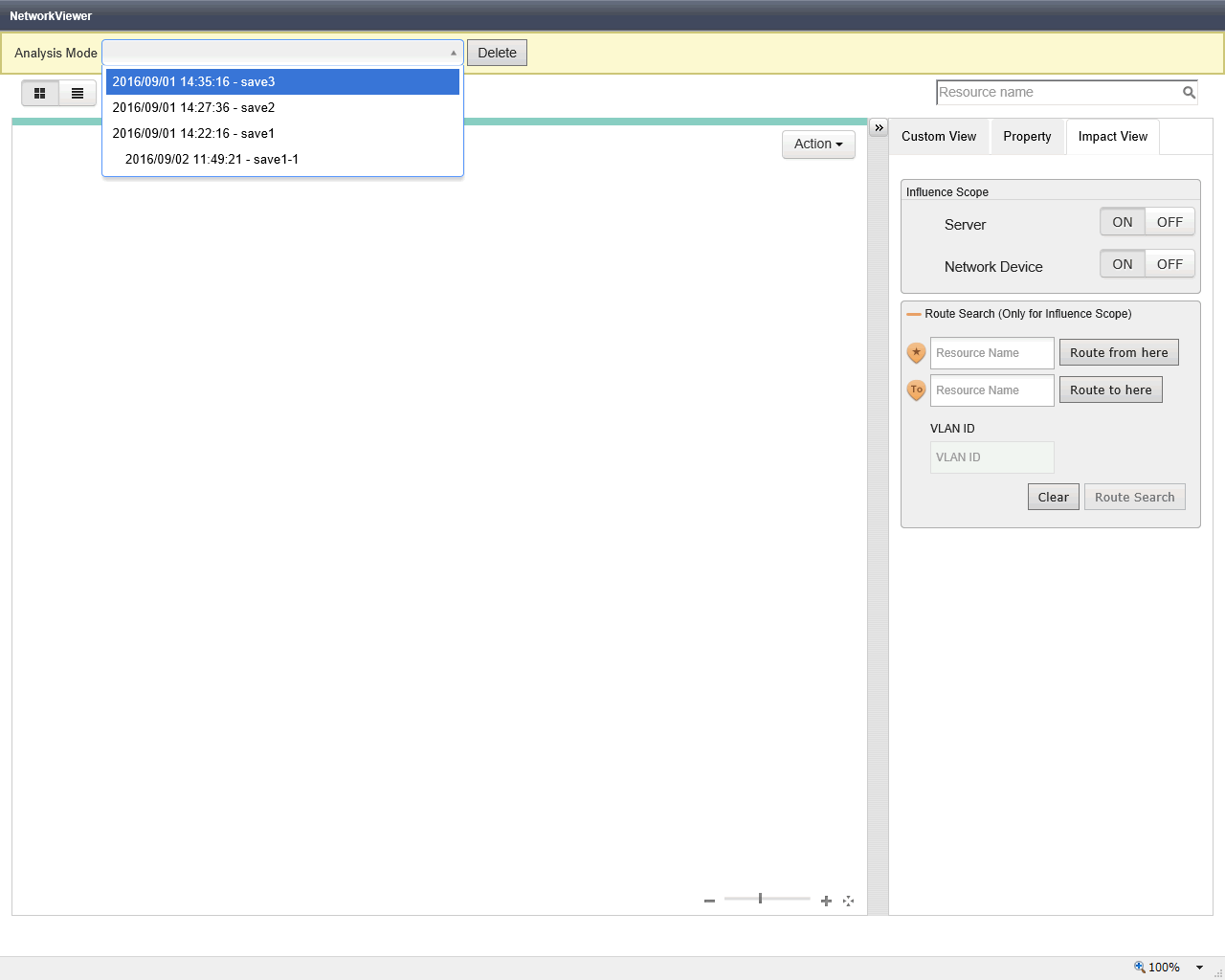The height and width of the screenshot is (980, 1225).
Task: Click the search magnifier icon
Action: tap(1189, 93)
